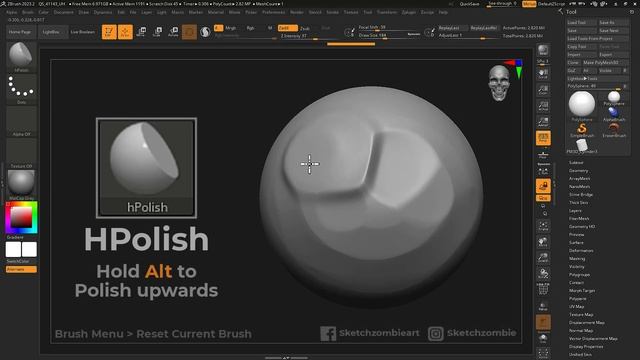
Task: Select the Move transform tool
Action: (141, 32)
